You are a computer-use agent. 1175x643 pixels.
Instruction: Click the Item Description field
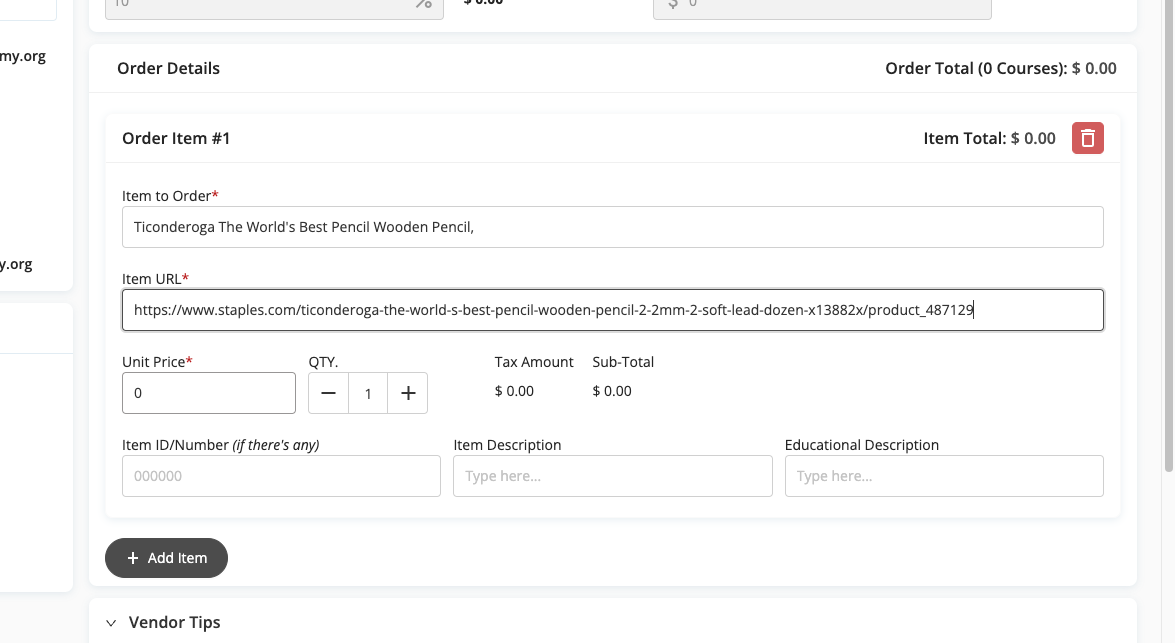point(612,476)
